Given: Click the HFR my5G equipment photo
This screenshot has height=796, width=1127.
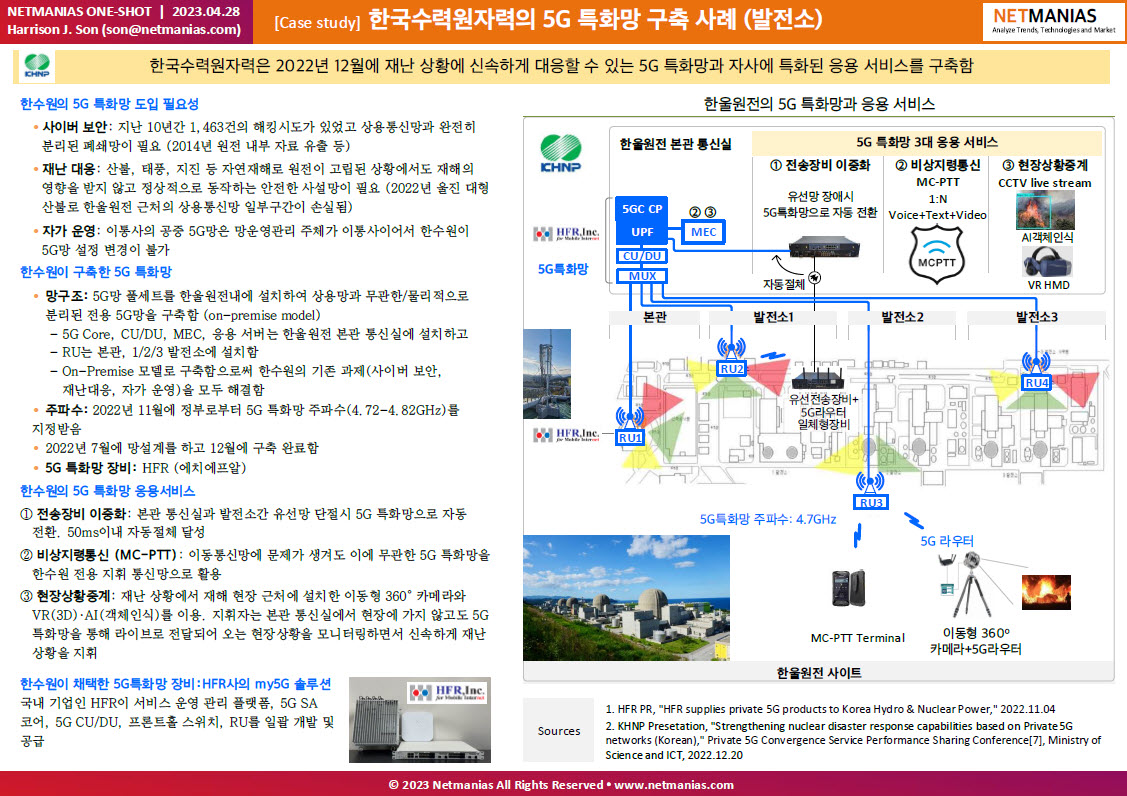Looking at the screenshot, I should 420,720.
